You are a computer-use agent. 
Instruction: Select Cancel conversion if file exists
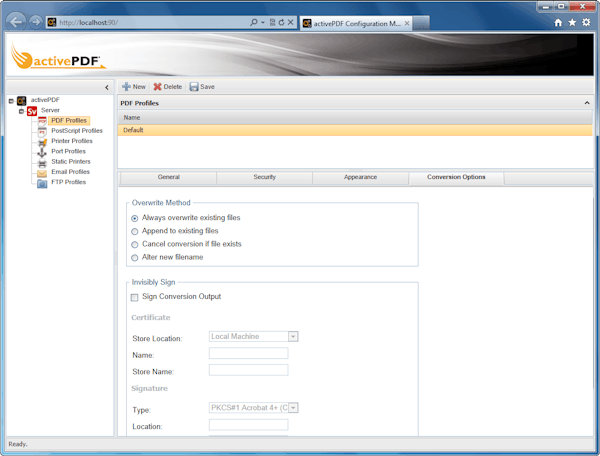pyautogui.click(x=135, y=244)
